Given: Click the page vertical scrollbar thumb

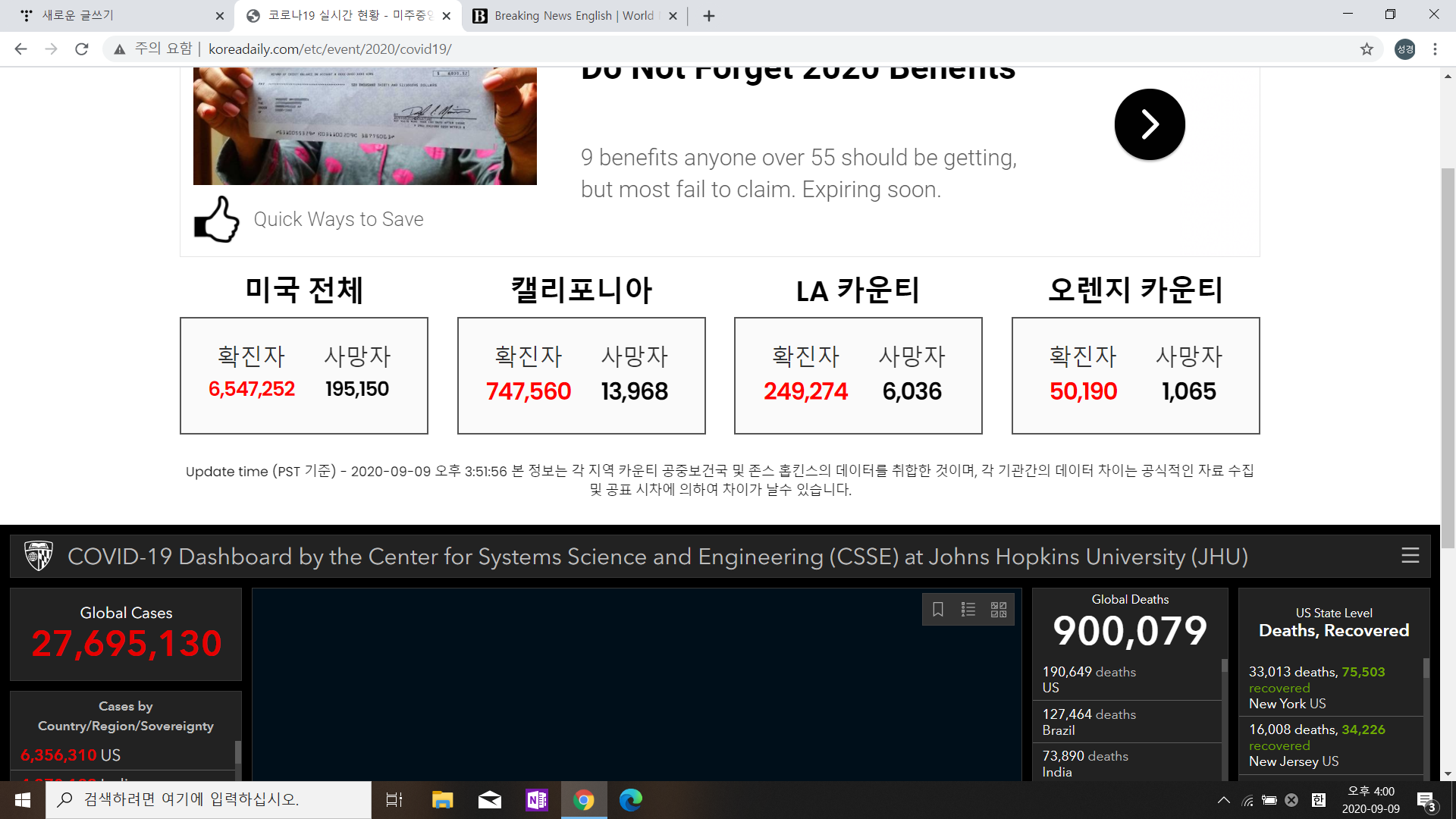Looking at the screenshot, I should pyautogui.click(x=1448, y=356).
